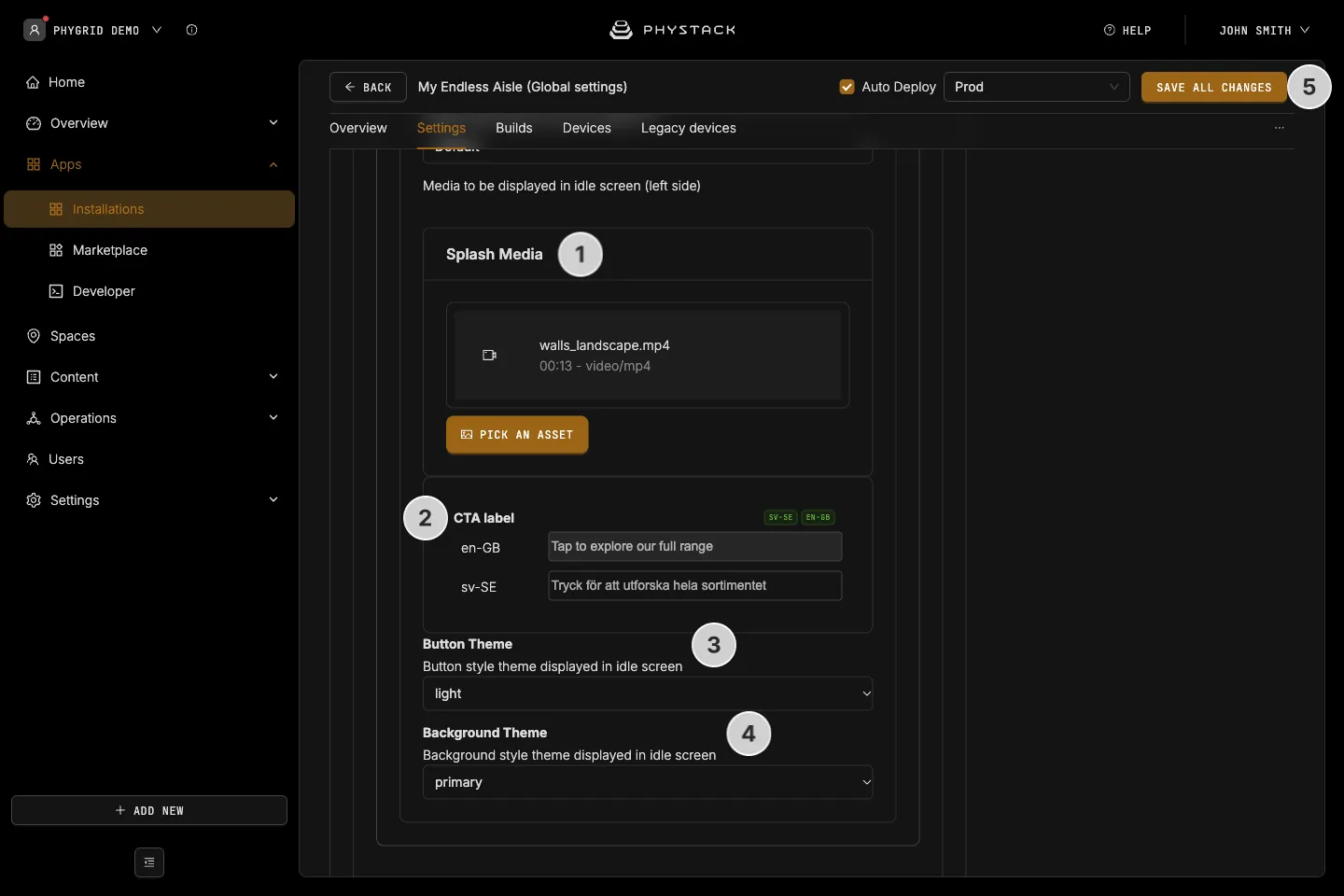The image size is (1344, 896).
Task: Expand the Content section chevron
Action: [x=273, y=377]
